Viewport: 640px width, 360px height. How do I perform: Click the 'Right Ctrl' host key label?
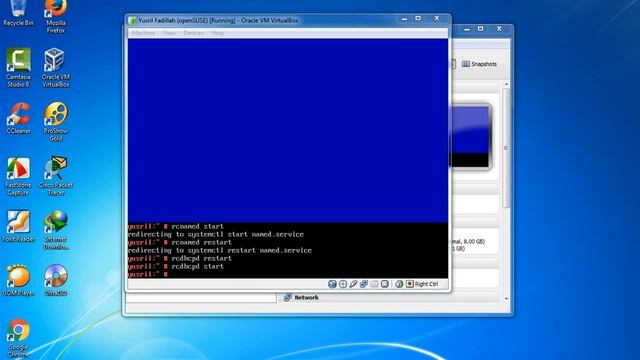point(426,284)
